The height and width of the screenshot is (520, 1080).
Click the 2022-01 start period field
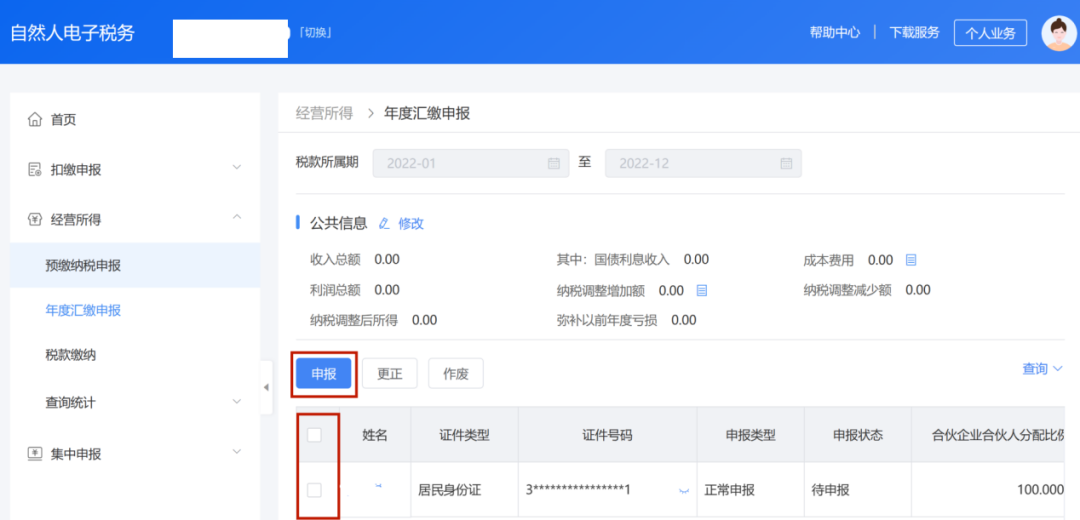pyautogui.click(x=471, y=163)
